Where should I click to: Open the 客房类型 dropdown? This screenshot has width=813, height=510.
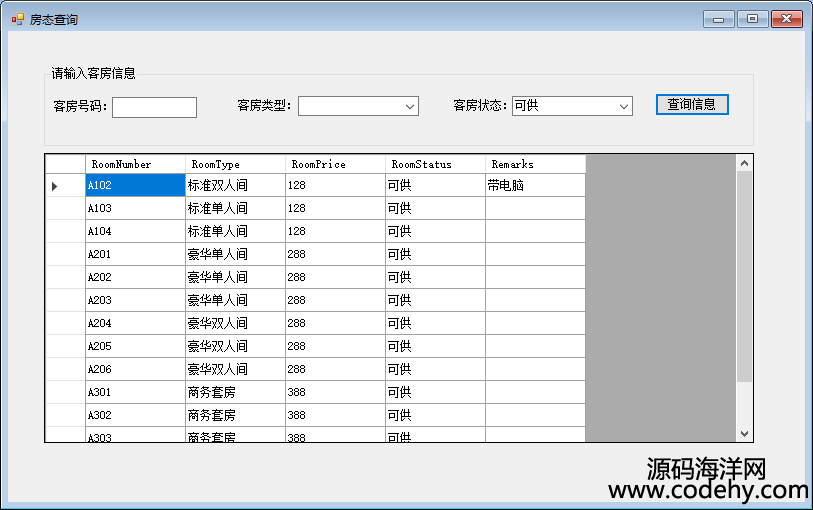(x=410, y=106)
